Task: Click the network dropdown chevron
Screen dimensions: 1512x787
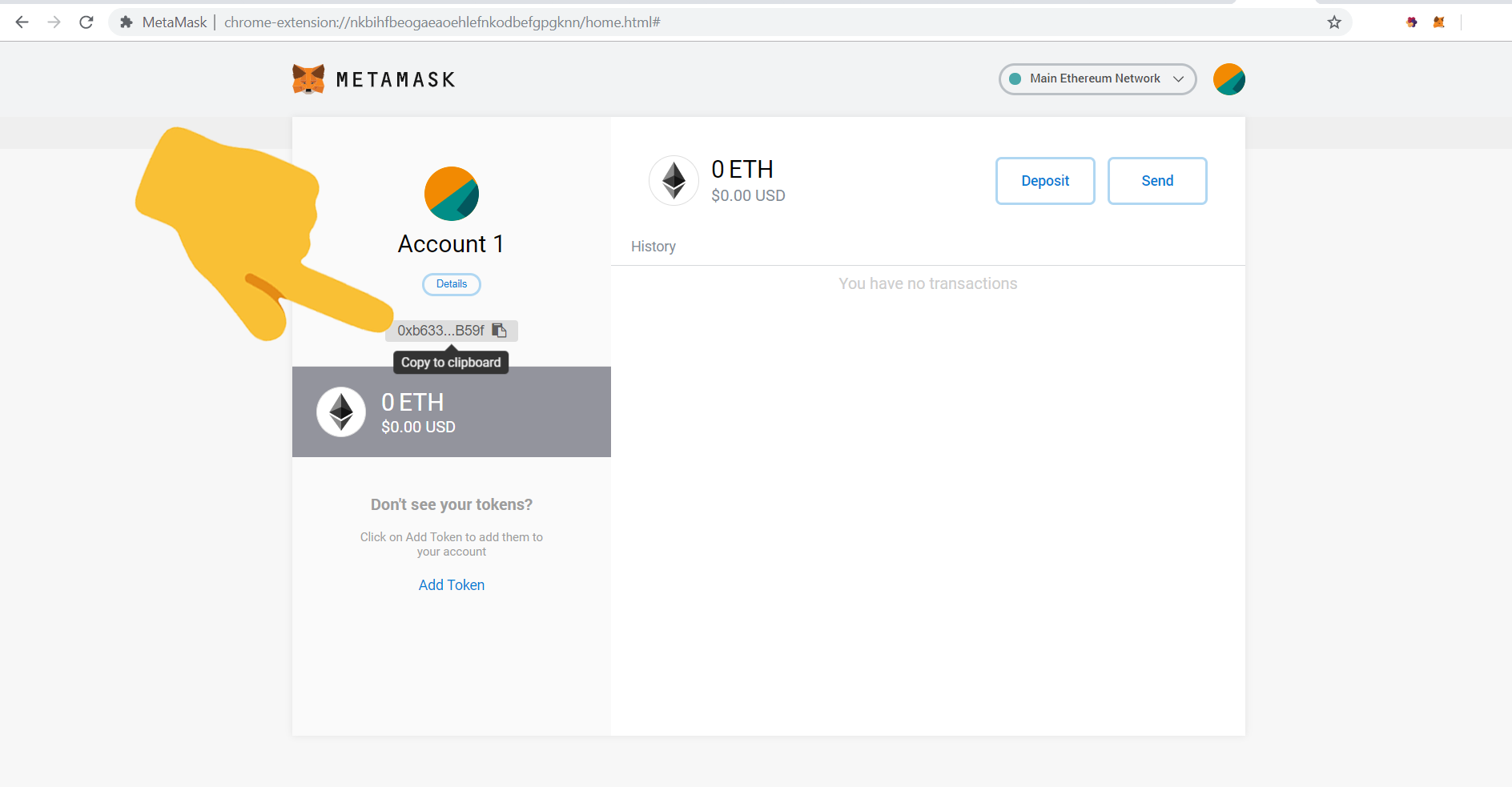Action: (1178, 78)
